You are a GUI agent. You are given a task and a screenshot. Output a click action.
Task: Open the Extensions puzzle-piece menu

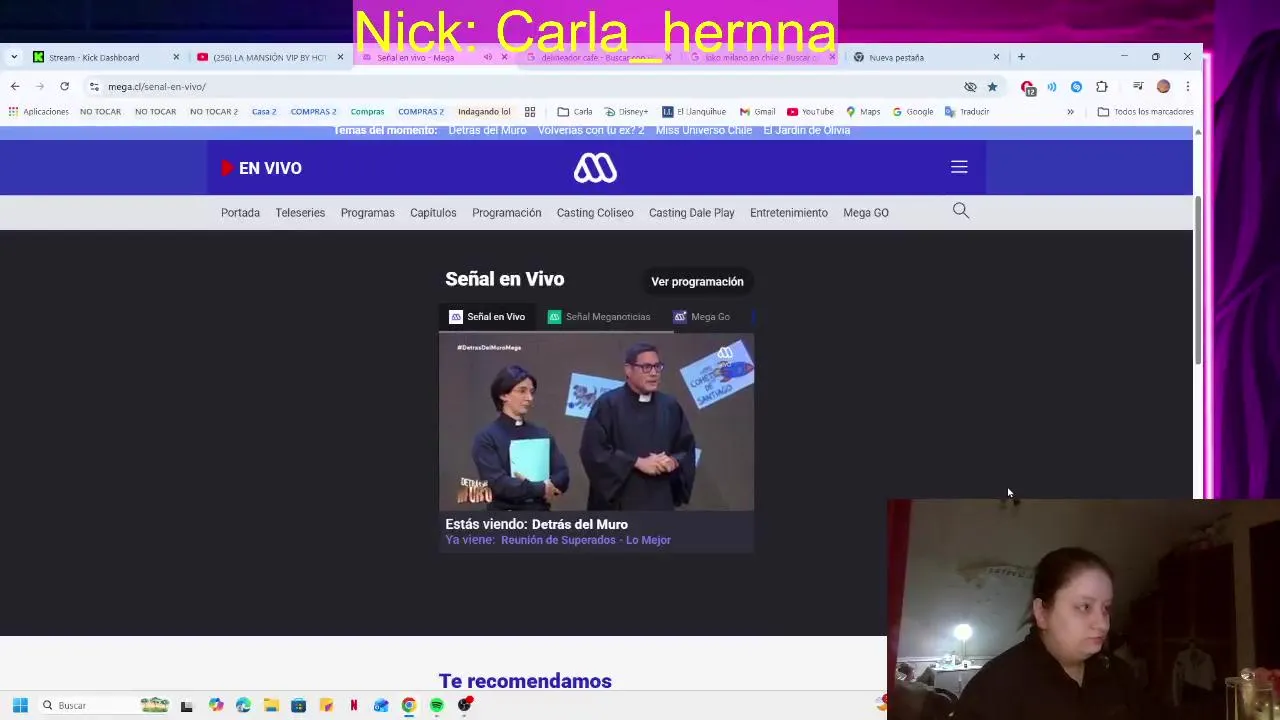pyautogui.click(x=1101, y=86)
